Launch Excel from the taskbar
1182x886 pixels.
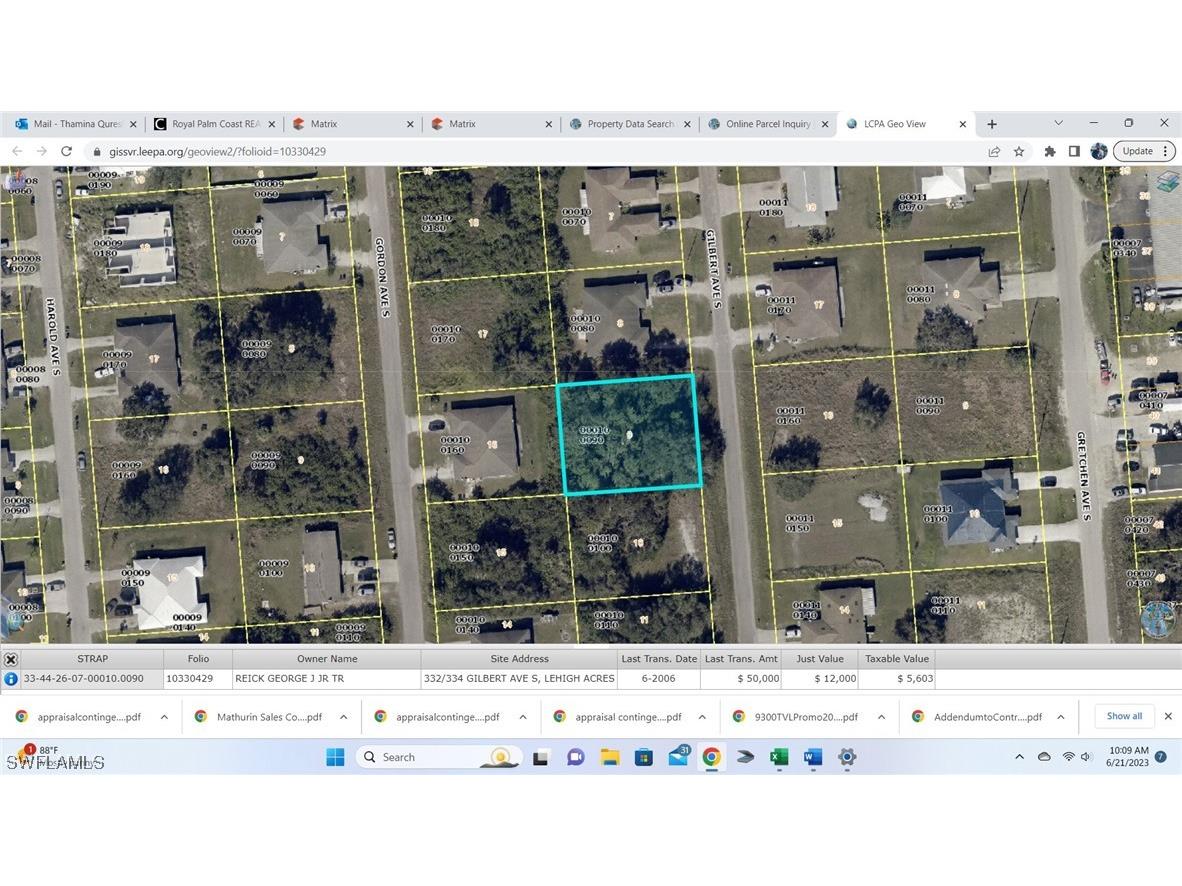coord(779,757)
